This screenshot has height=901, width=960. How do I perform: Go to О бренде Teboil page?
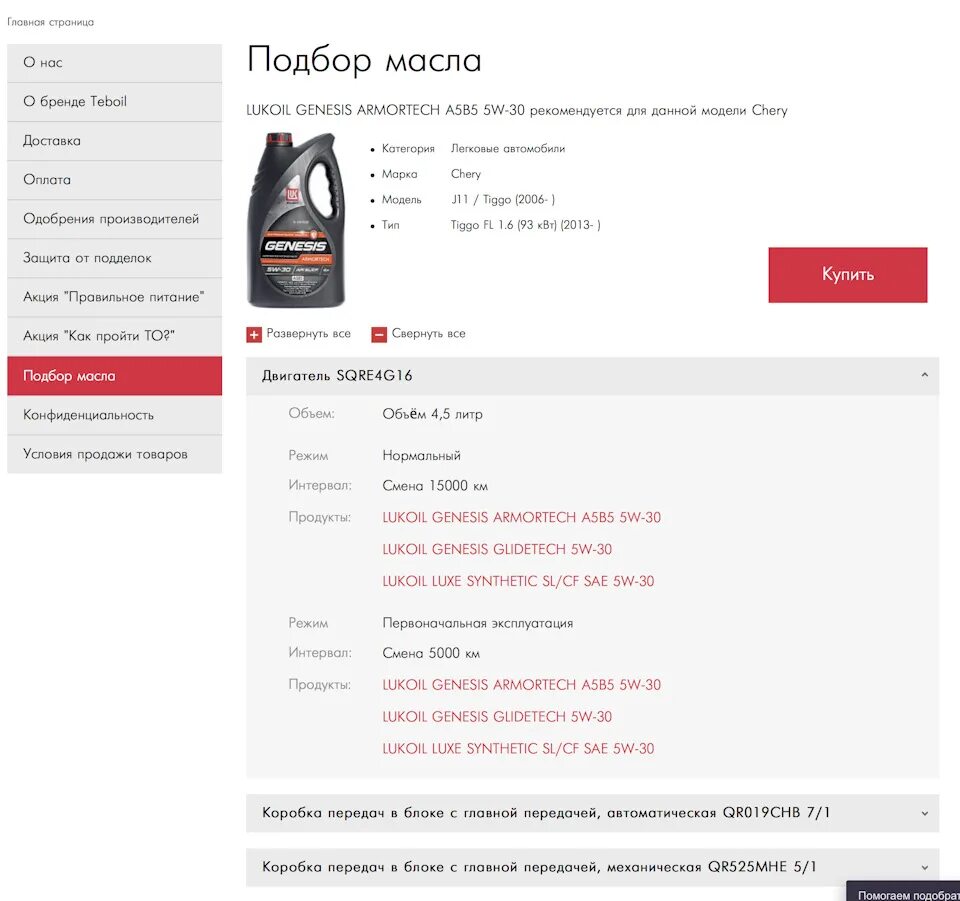[x=114, y=102]
